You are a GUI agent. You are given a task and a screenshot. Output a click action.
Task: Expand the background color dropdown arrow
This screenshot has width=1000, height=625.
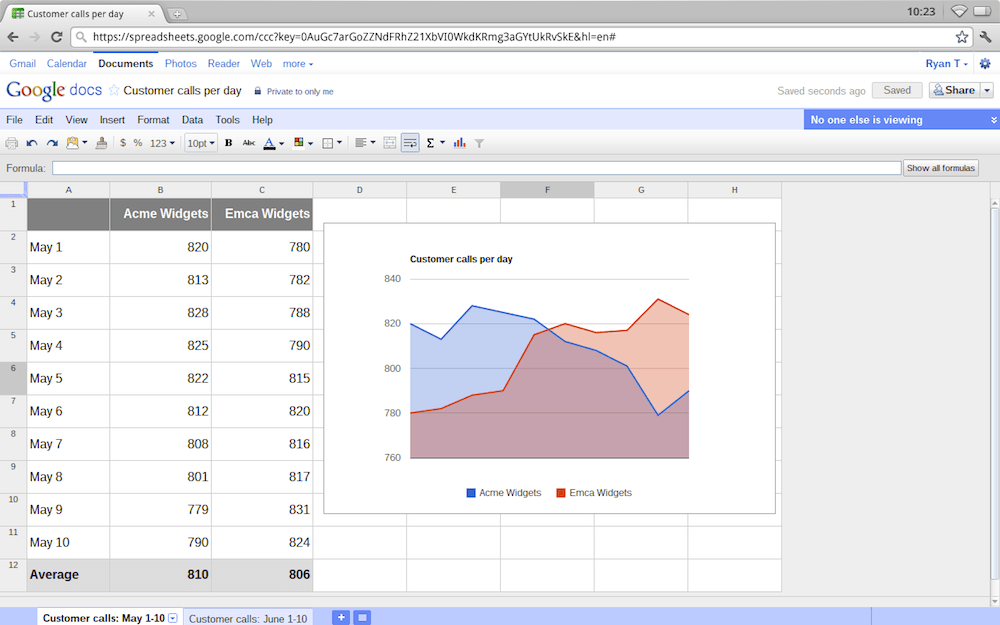(311, 143)
